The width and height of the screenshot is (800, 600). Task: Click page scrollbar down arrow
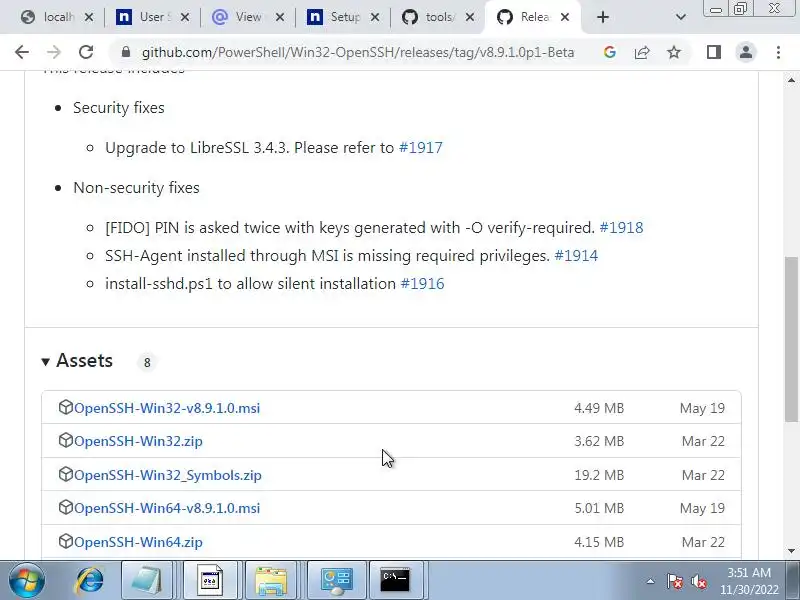point(791,551)
